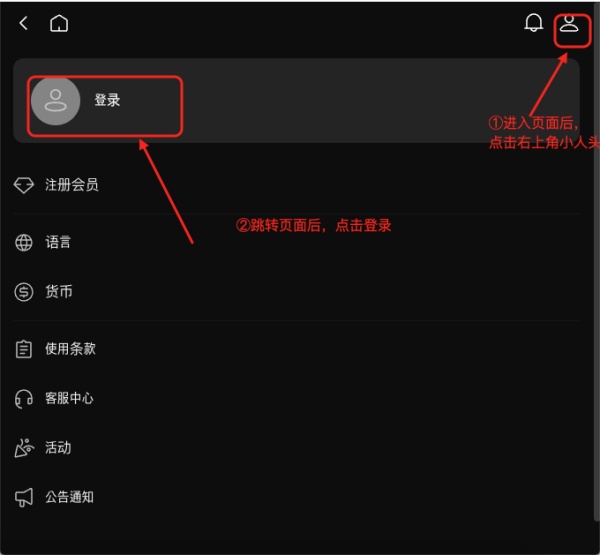
Task: Go back using the left chevron arrow
Action: [23, 23]
